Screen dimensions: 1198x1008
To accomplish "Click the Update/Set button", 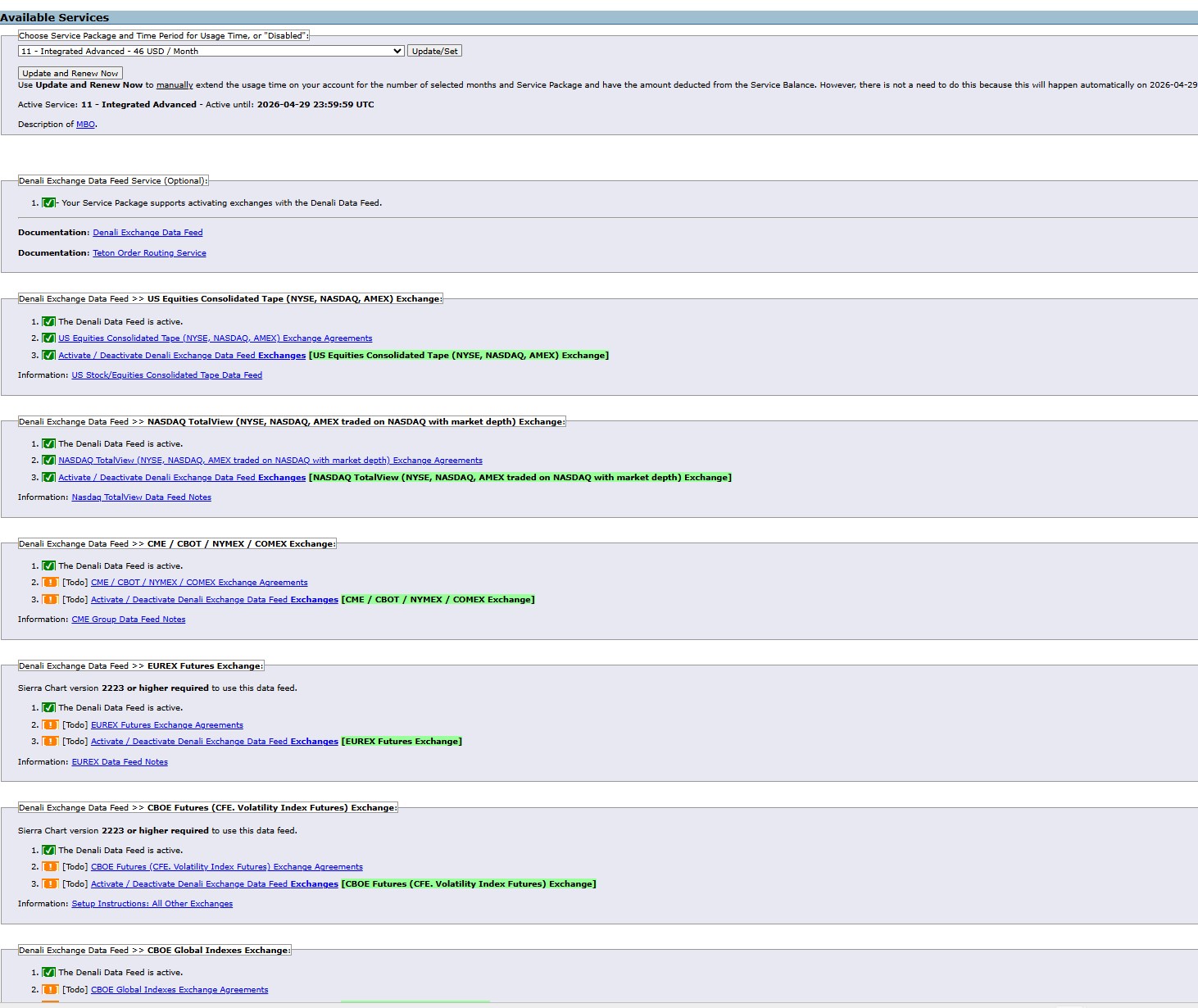I will point(434,51).
